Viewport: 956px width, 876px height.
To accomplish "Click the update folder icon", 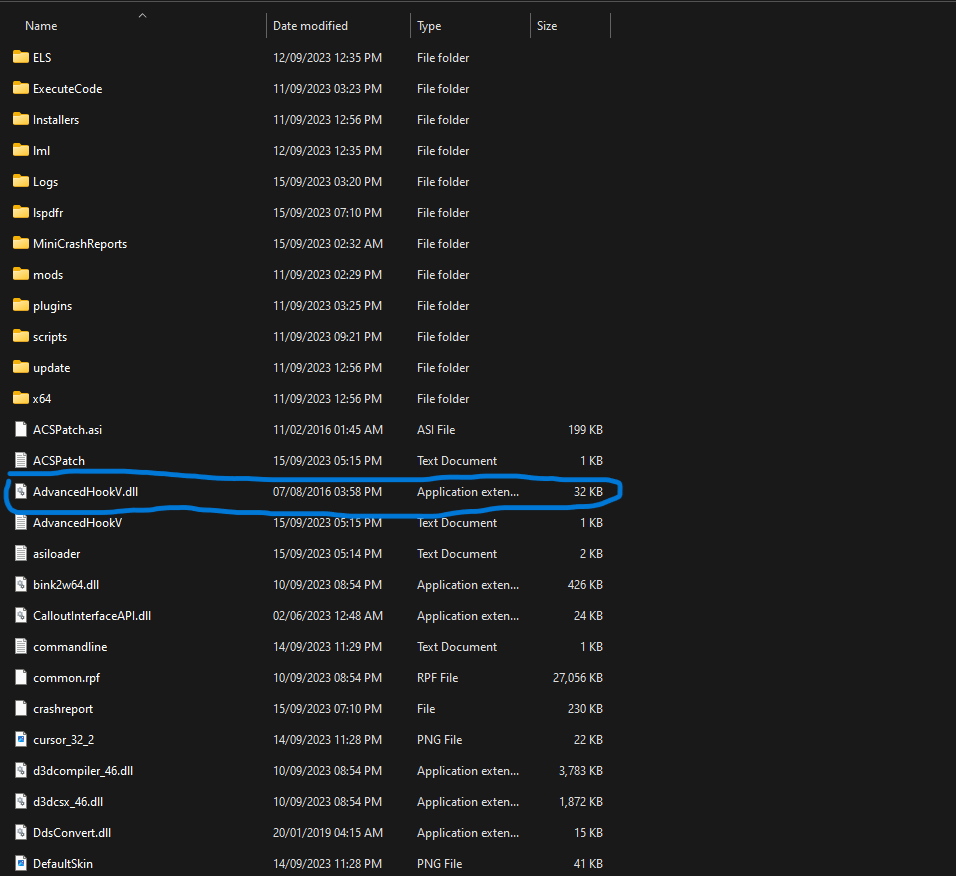I will pyautogui.click(x=21, y=367).
